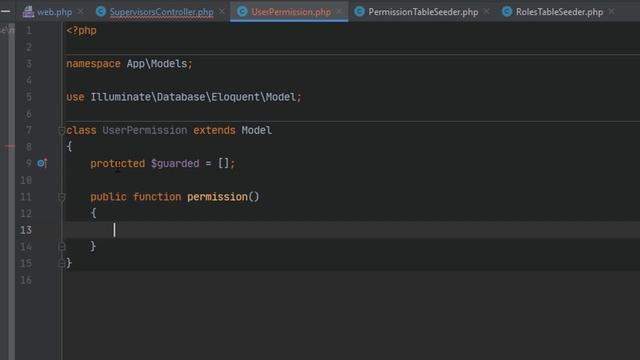This screenshot has width=640, height=360.
Task: Click the minimize dash icon left of tabs
Action: tap(5, 11)
